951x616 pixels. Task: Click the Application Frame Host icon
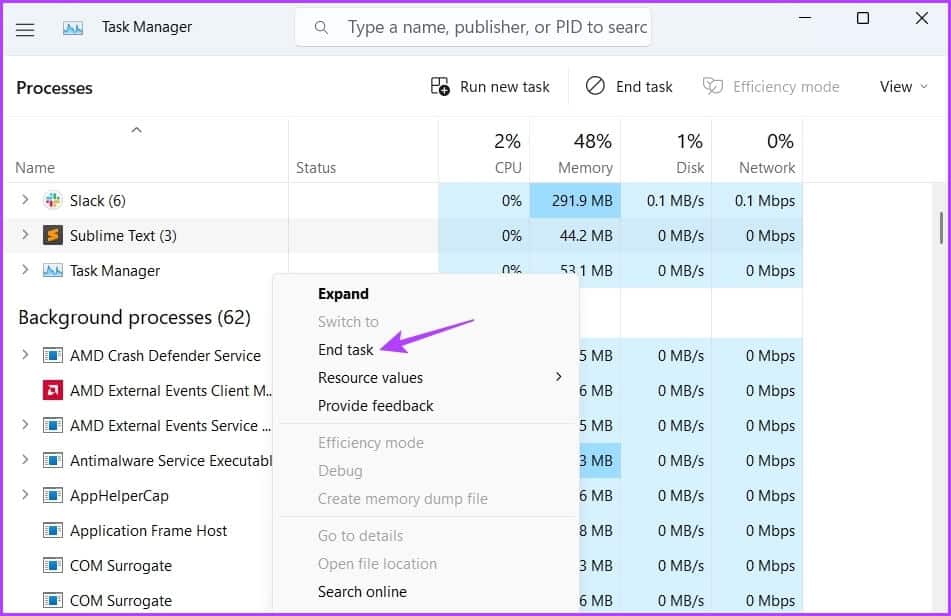[x=53, y=531]
